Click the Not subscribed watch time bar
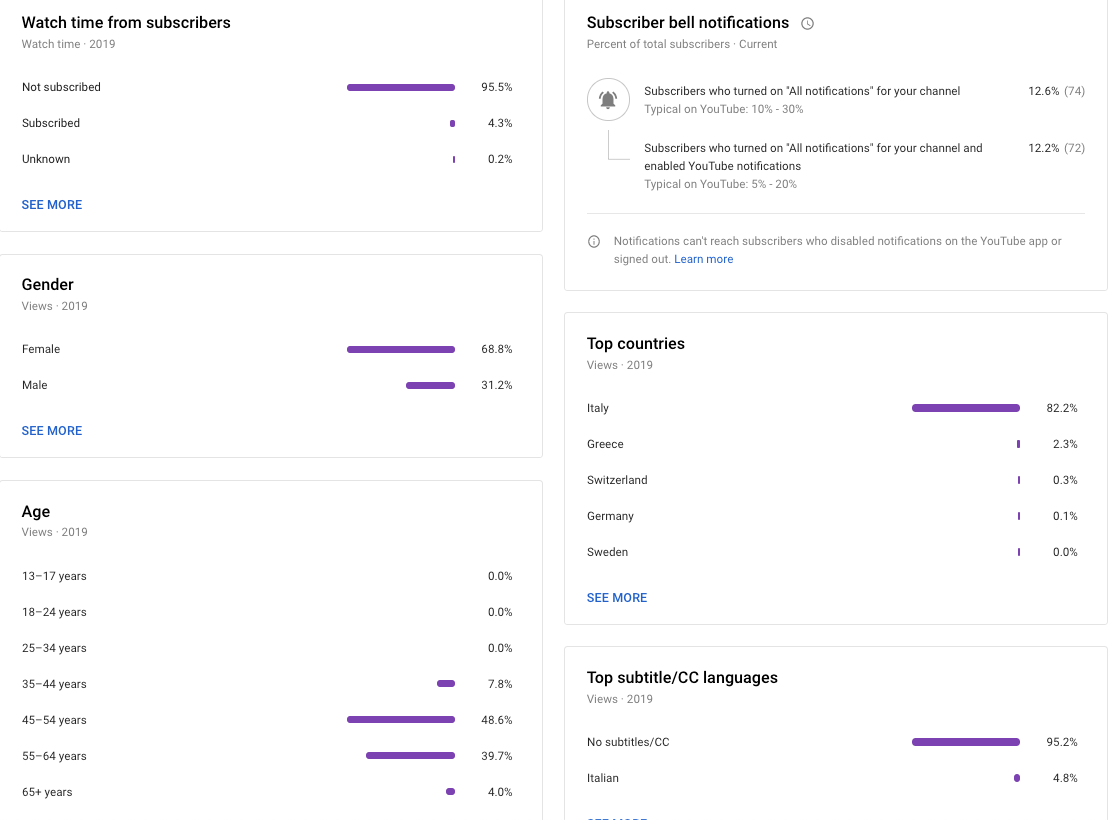 point(400,88)
